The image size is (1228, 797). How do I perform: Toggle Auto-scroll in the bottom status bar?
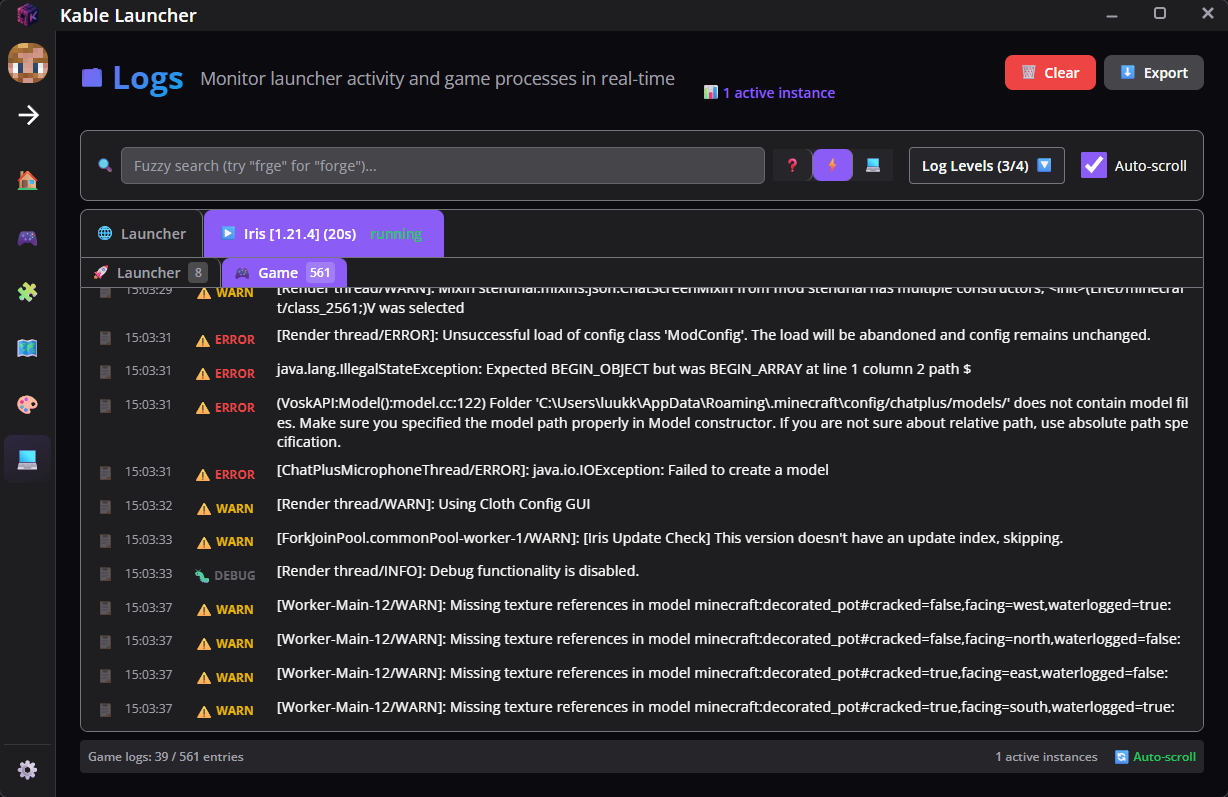(1156, 756)
